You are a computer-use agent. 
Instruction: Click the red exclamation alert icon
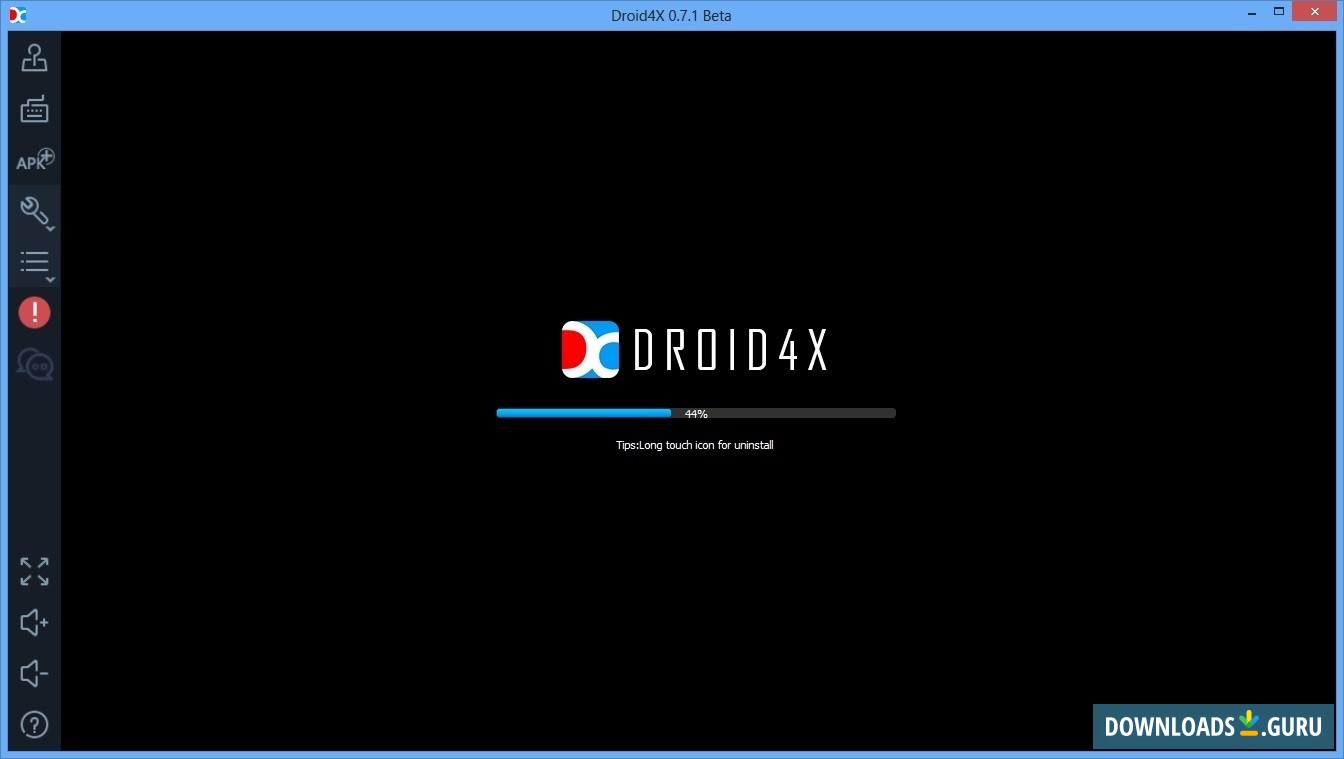click(x=34, y=313)
